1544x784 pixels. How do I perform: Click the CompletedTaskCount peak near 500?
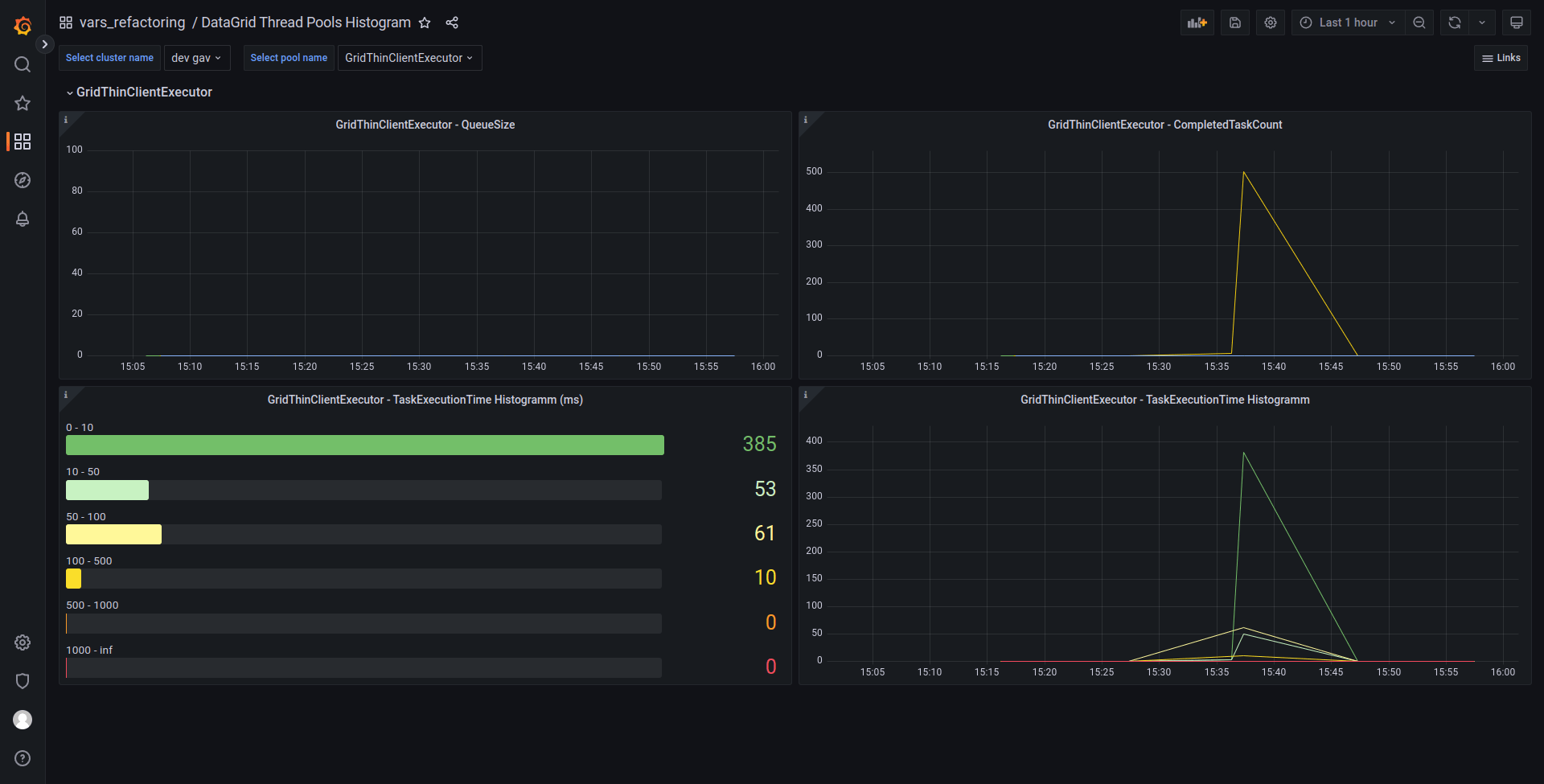pos(1243,172)
